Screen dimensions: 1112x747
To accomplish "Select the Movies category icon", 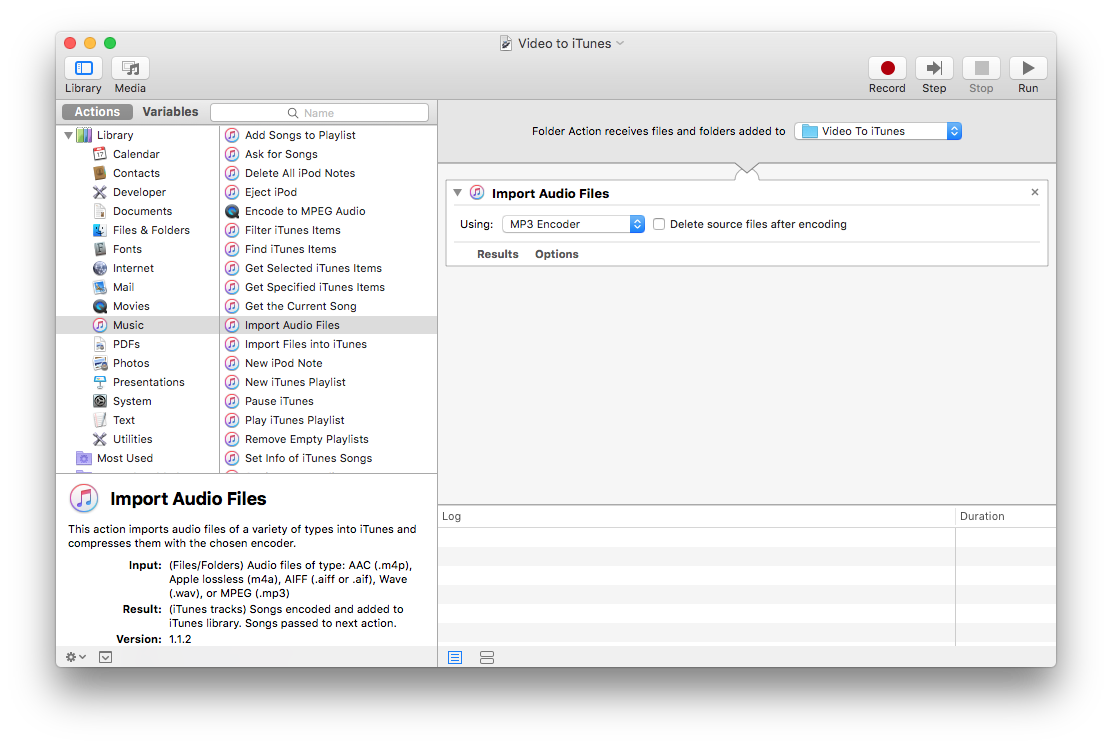I will pyautogui.click(x=100, y=306).
